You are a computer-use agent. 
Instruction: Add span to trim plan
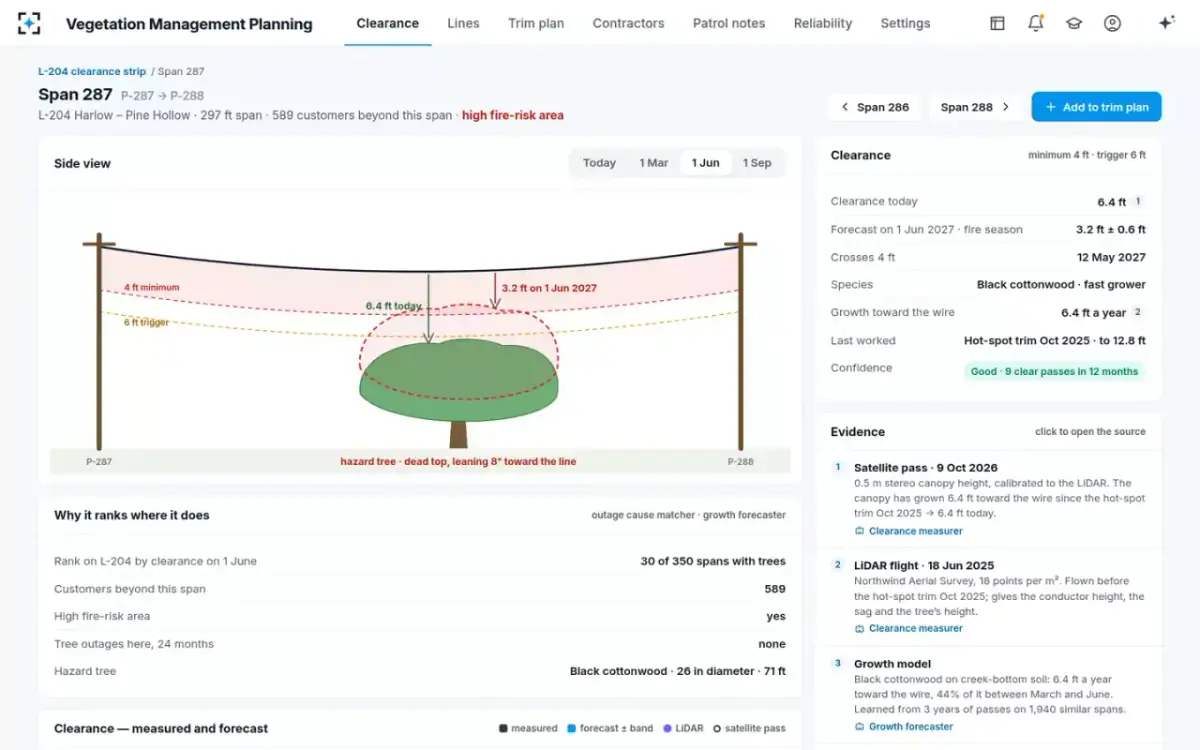click(x=1096, y=107)
